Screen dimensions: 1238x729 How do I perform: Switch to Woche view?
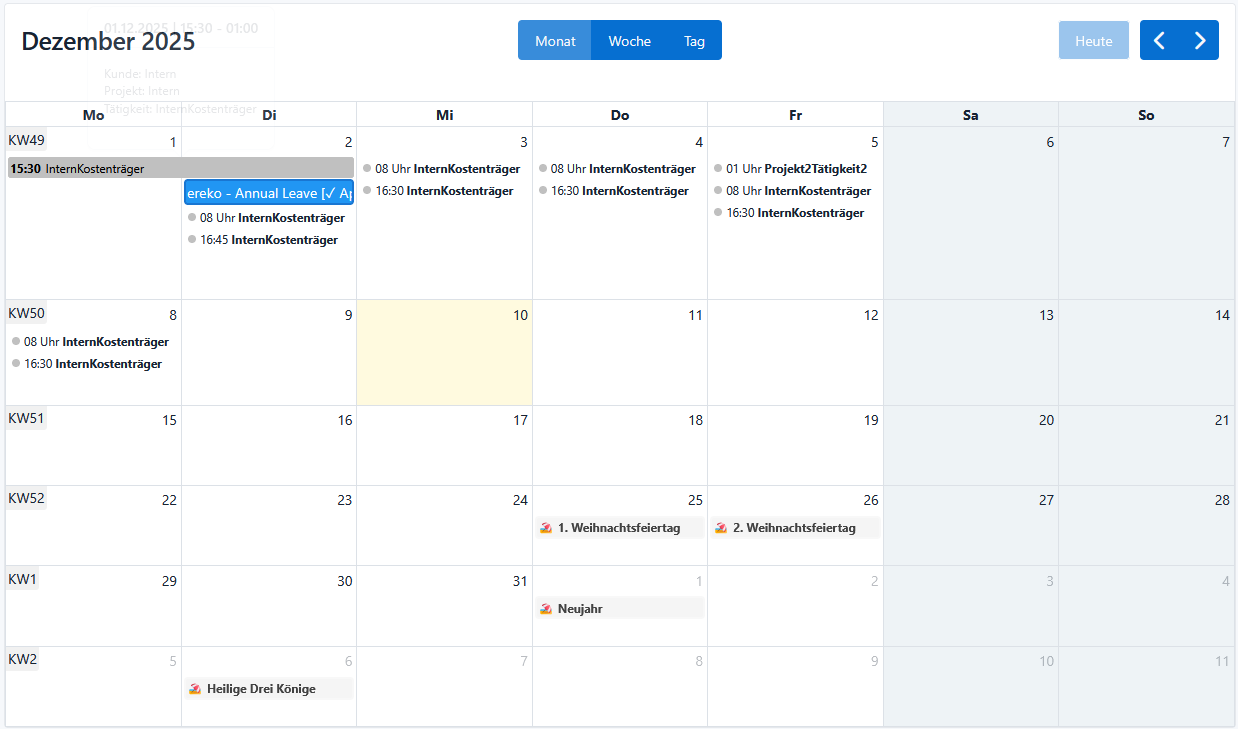click(x=630, y=41)
